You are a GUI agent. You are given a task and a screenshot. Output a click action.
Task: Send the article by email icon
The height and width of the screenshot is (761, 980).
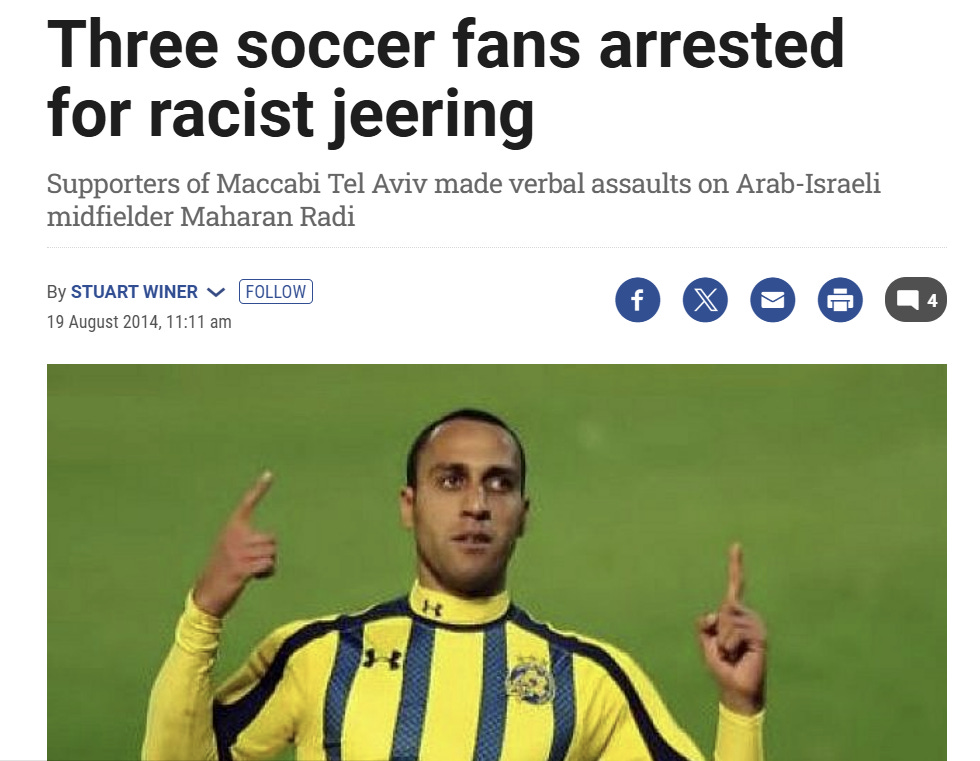coord(772,300)
